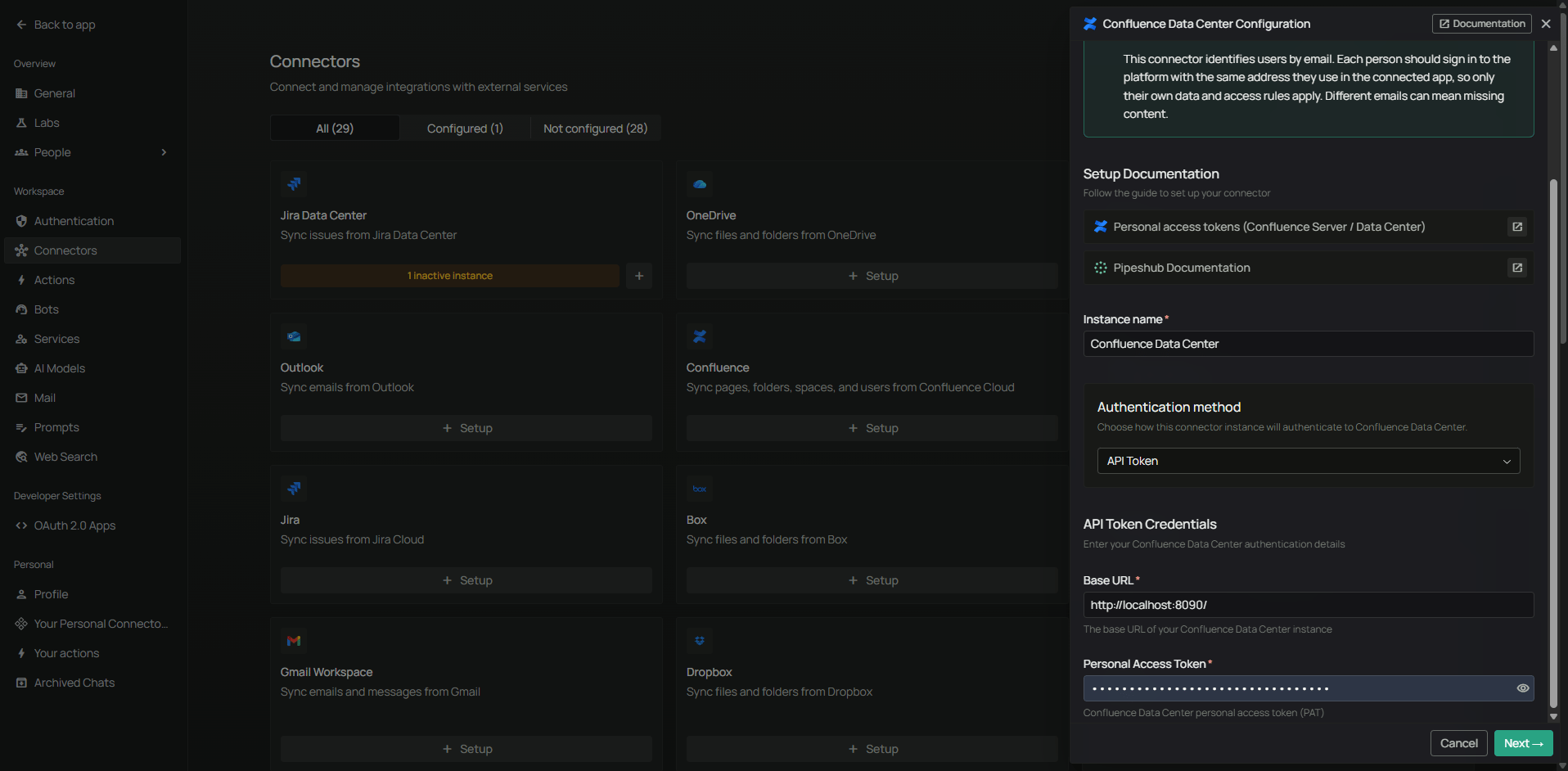Image resolution: width=1568 pixels, height=771 pixels.
Task: Open Personal access tokens documentation link
Action: point(1309,227)
